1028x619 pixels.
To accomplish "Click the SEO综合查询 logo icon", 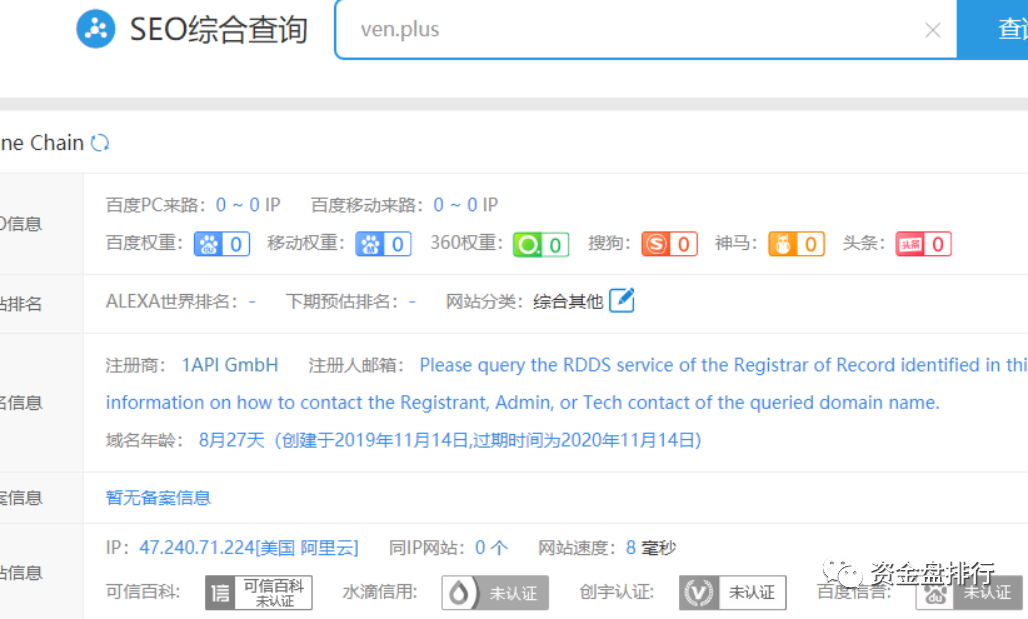I will pos(96,29).
